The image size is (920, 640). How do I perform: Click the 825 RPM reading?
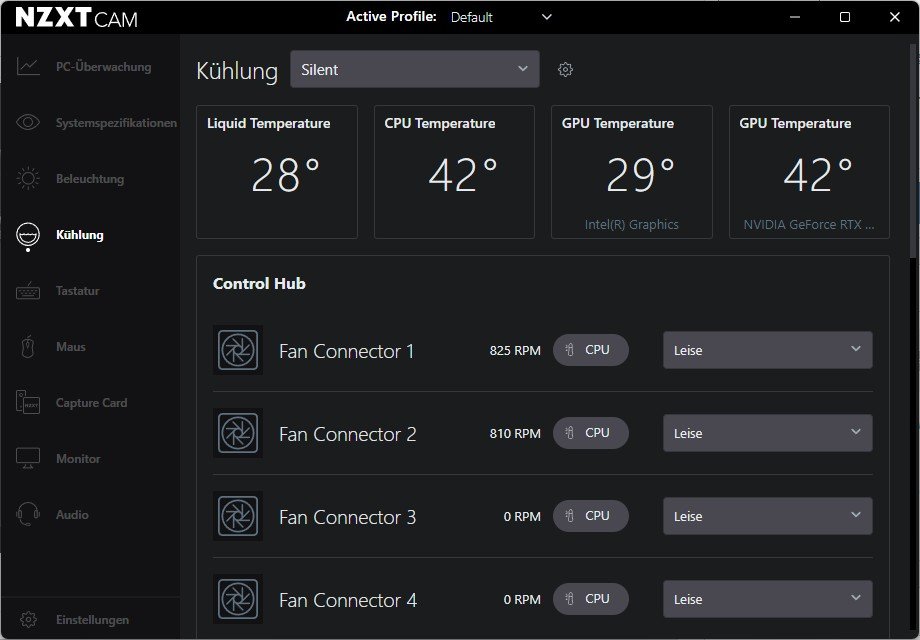point(515,351)
